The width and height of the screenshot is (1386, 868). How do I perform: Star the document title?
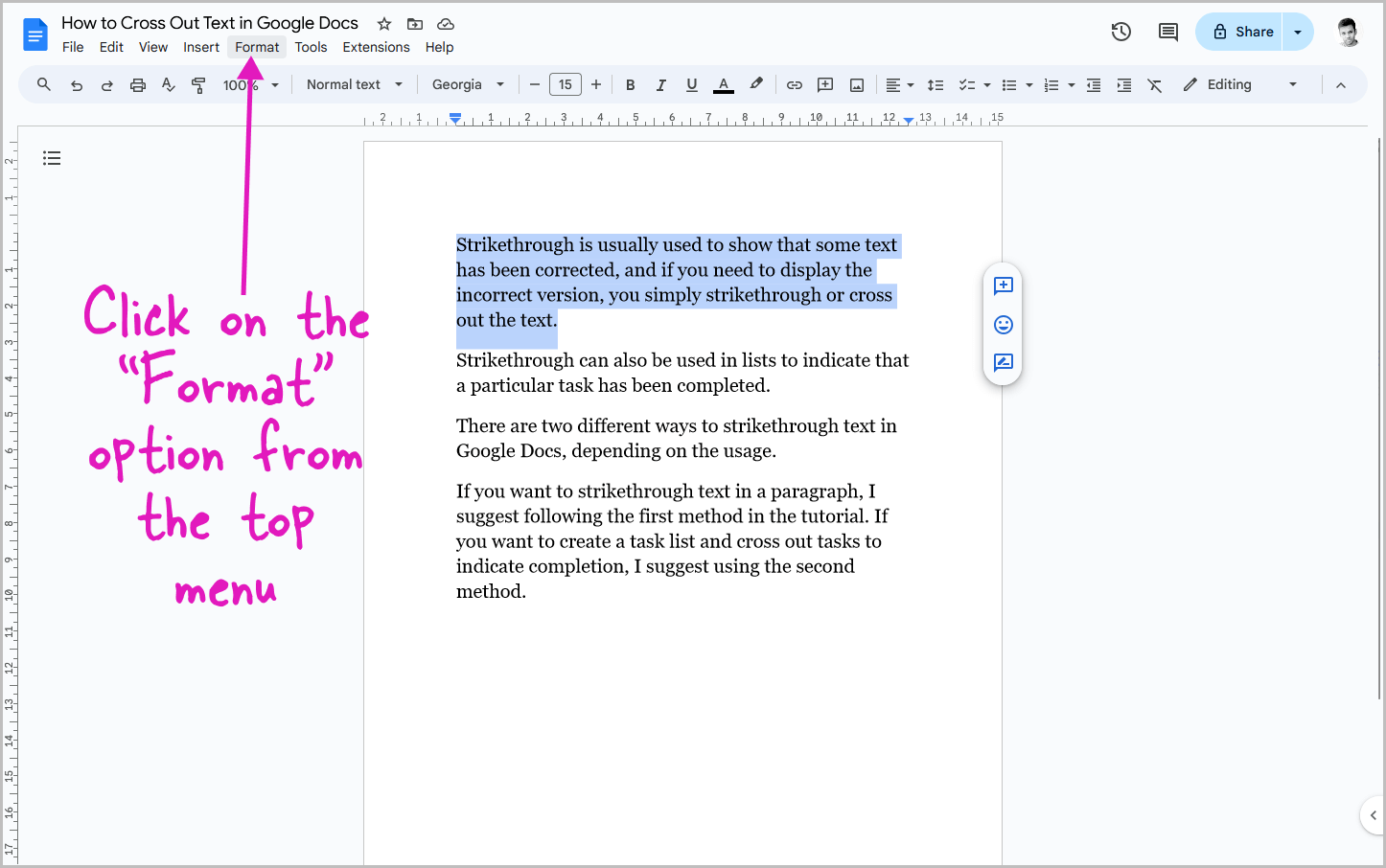pos(384,24)
